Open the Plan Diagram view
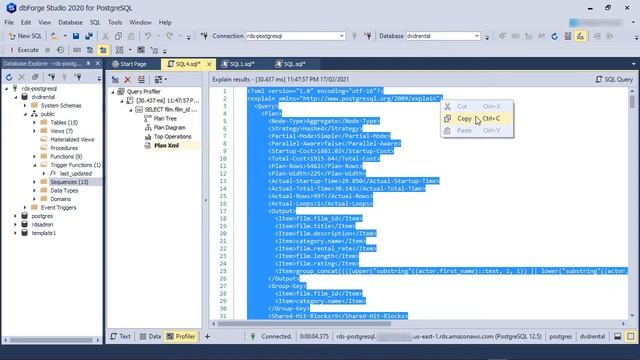Viewport: 640px width, 360px height. tap(169, 127)
